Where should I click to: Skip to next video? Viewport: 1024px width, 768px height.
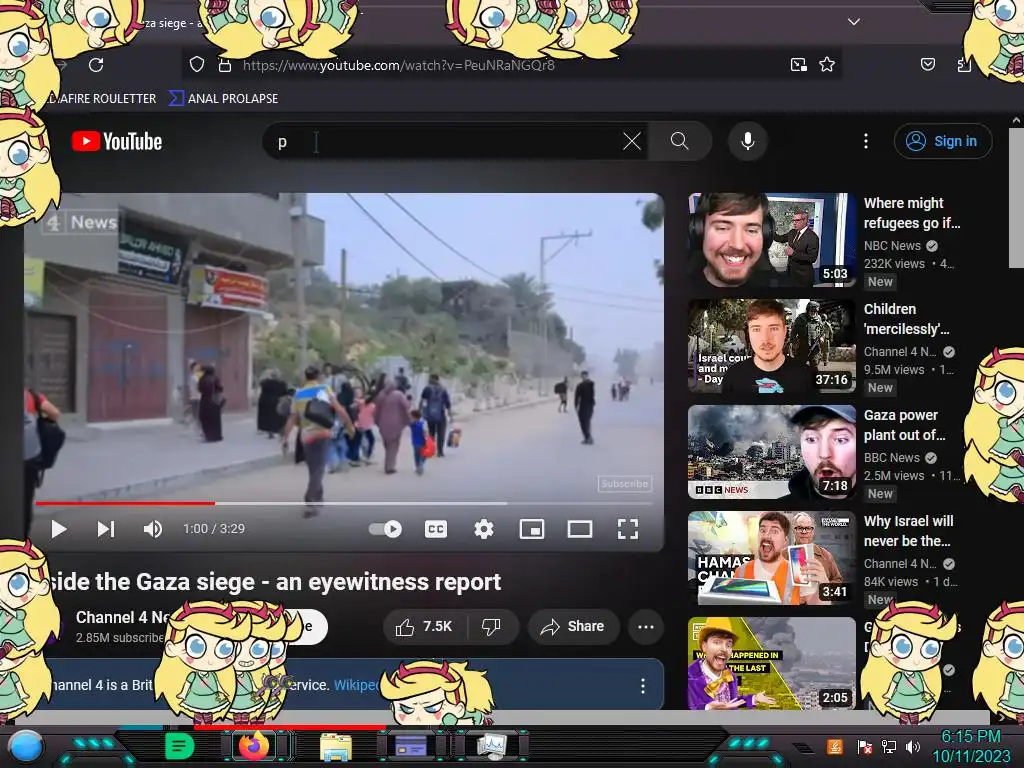click(x=106, y=529)
